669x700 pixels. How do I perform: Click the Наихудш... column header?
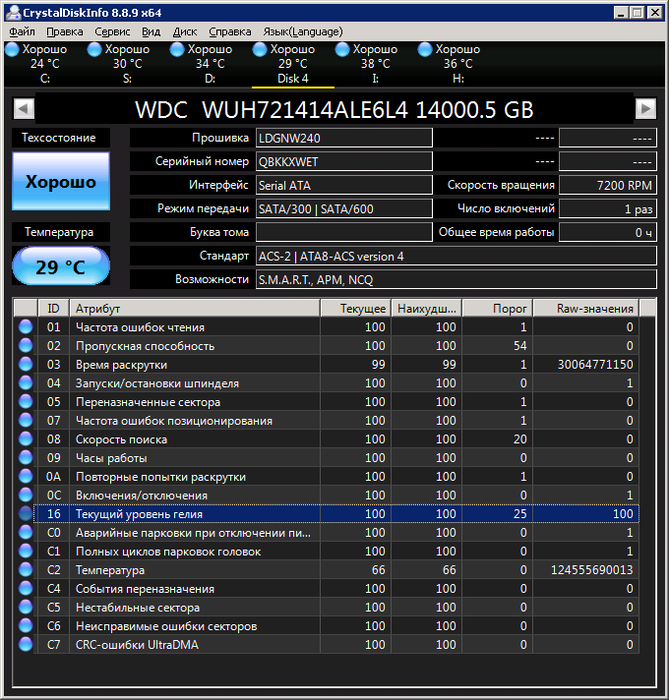[427, 308]
